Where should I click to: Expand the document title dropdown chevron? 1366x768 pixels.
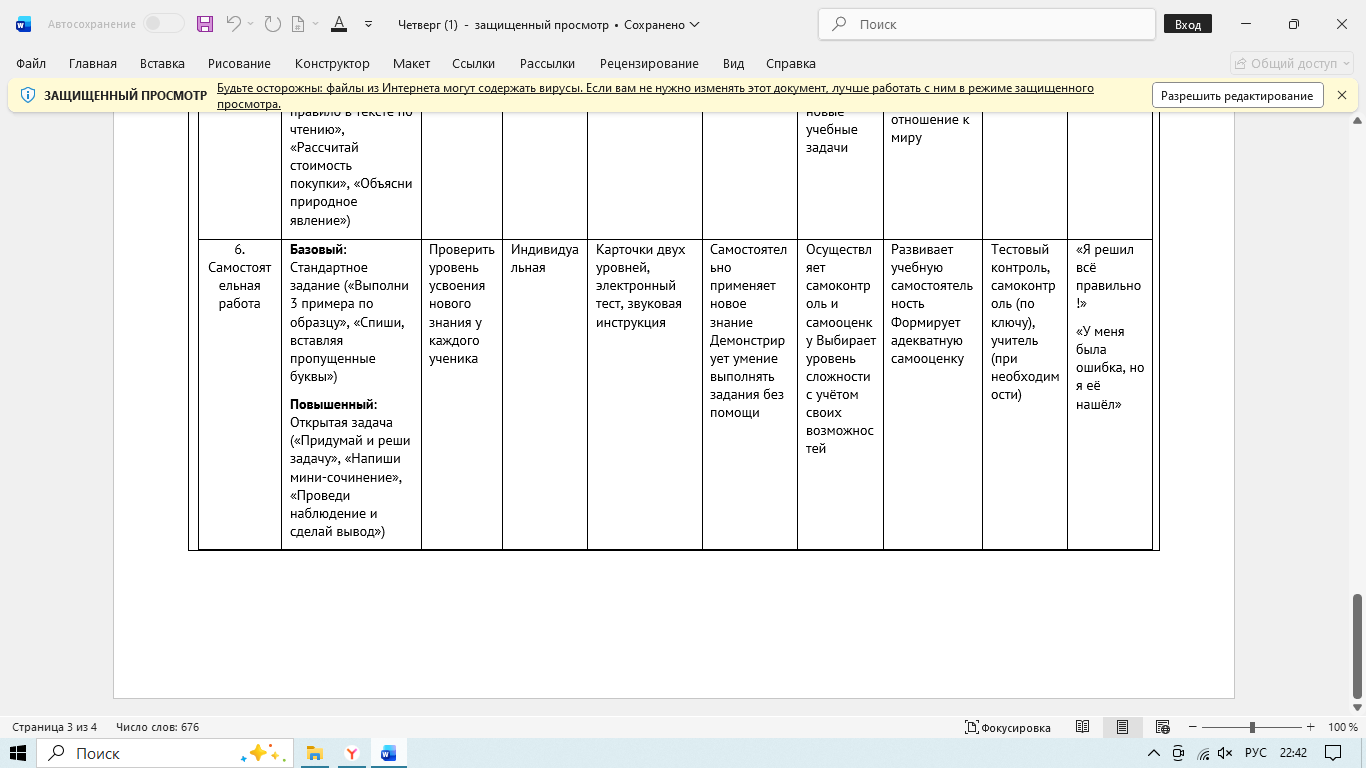(x=695, y=24)
